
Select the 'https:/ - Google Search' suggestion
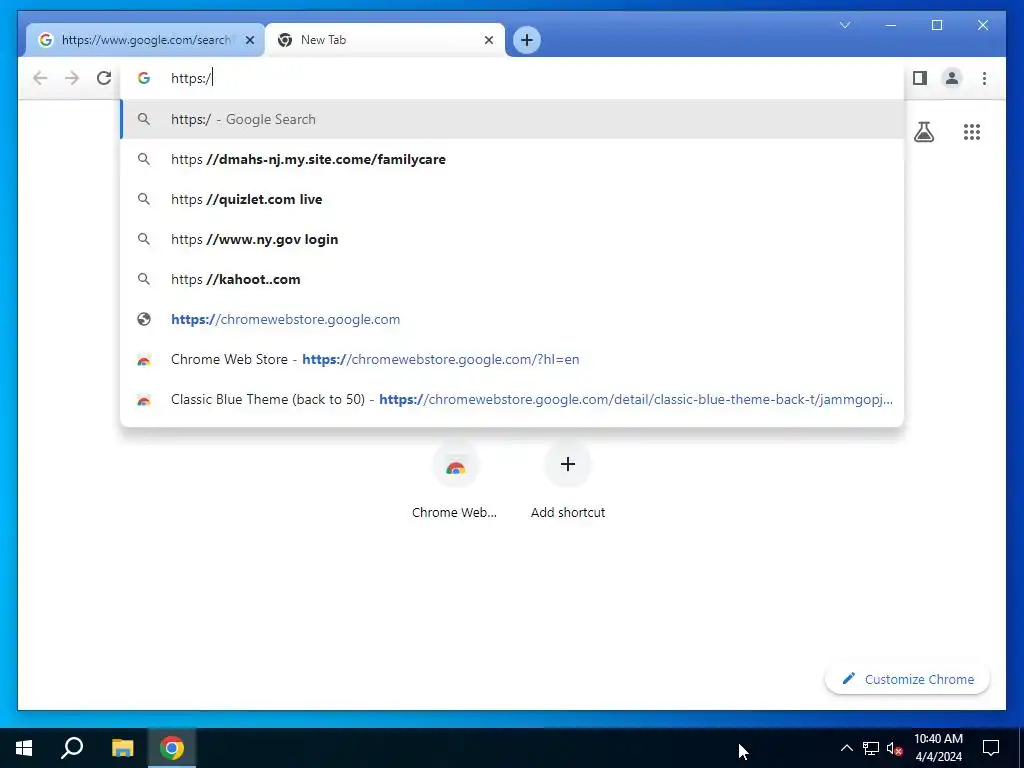(x=512, y=119)
